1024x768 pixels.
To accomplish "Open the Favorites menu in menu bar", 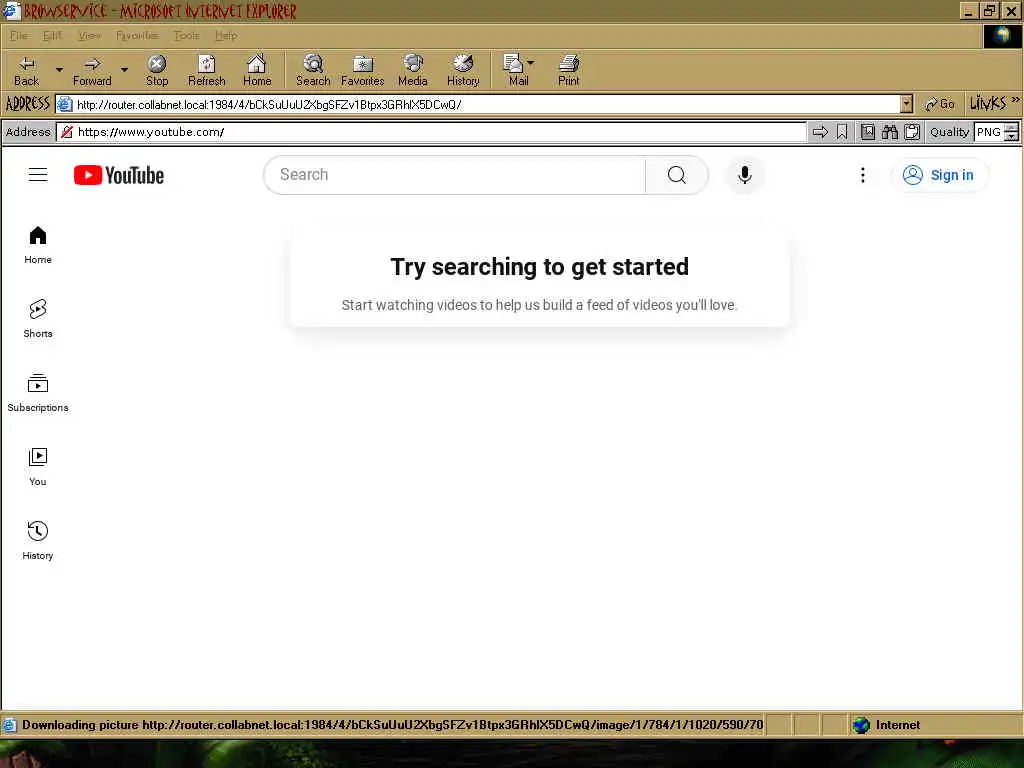I will coord(137,35).
